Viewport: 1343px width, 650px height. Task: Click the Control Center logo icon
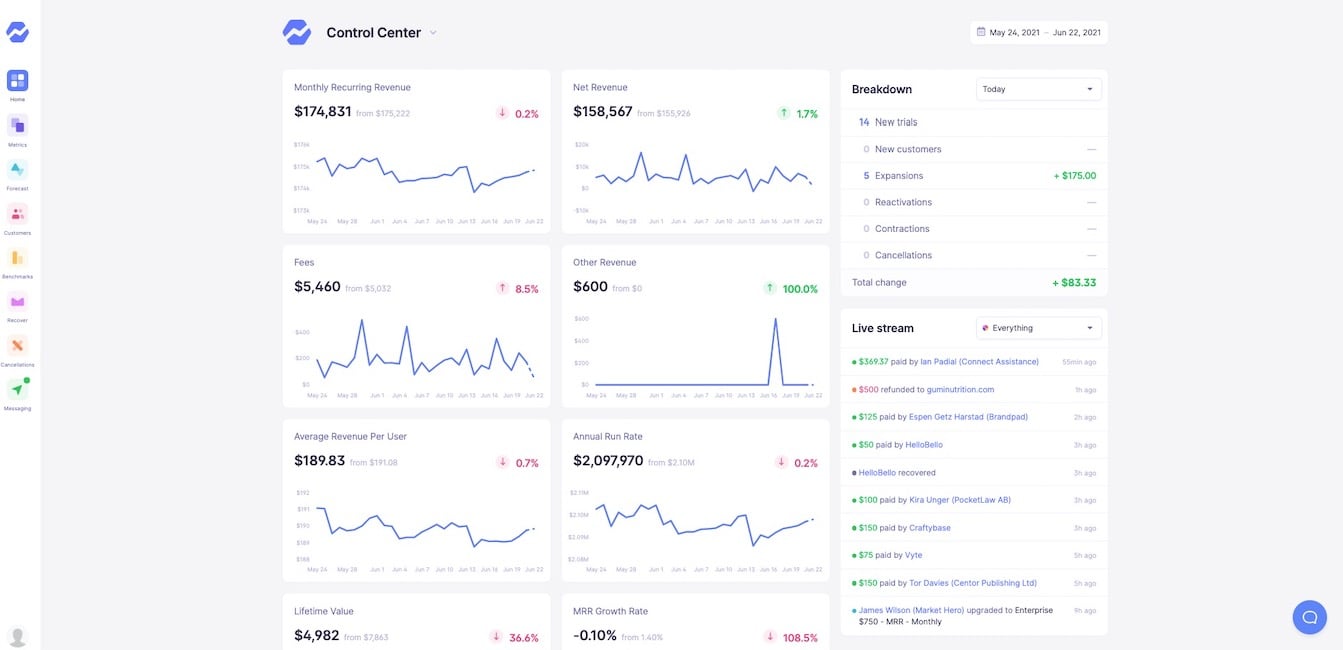coord(297,31)
